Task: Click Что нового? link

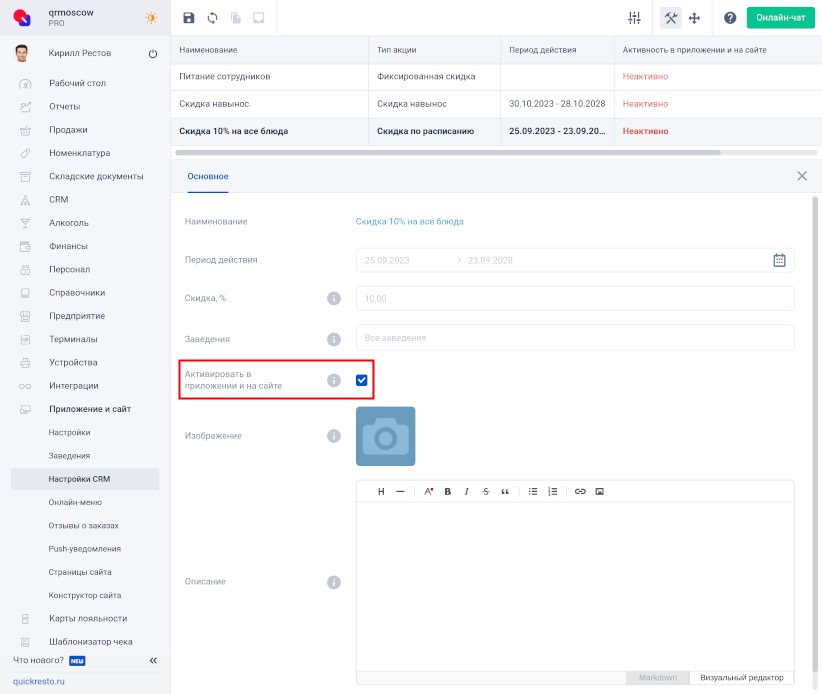Action: click(38, 660)
